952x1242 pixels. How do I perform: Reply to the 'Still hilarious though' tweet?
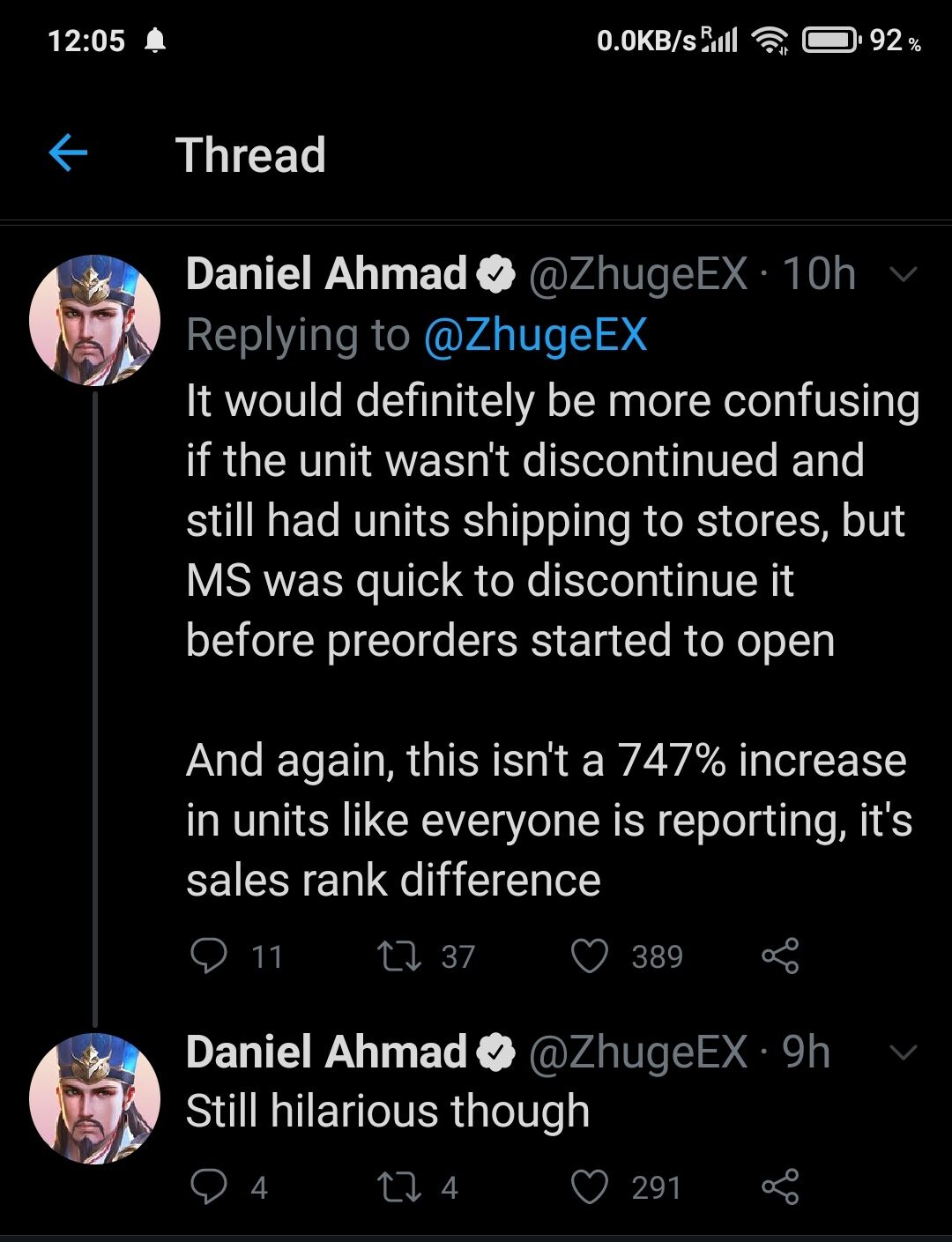(210, 1186)
